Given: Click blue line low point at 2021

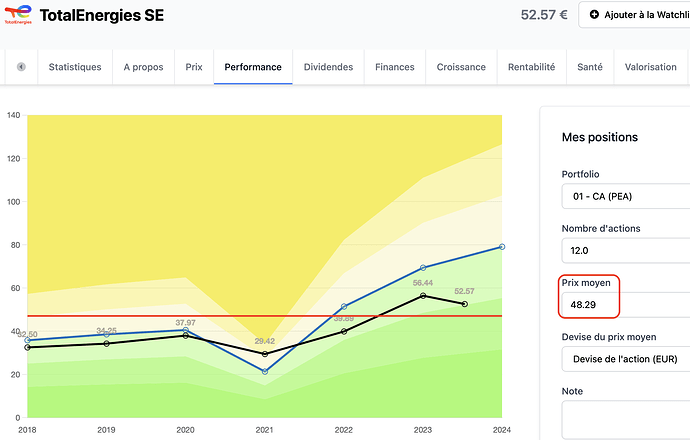Looking at the screenshot, I should click(264, 372).
